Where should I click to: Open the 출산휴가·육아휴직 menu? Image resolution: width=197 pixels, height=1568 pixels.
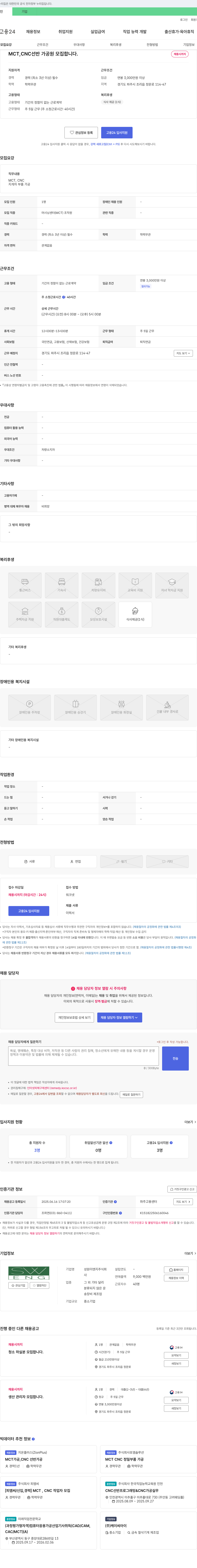coord(179,32)
